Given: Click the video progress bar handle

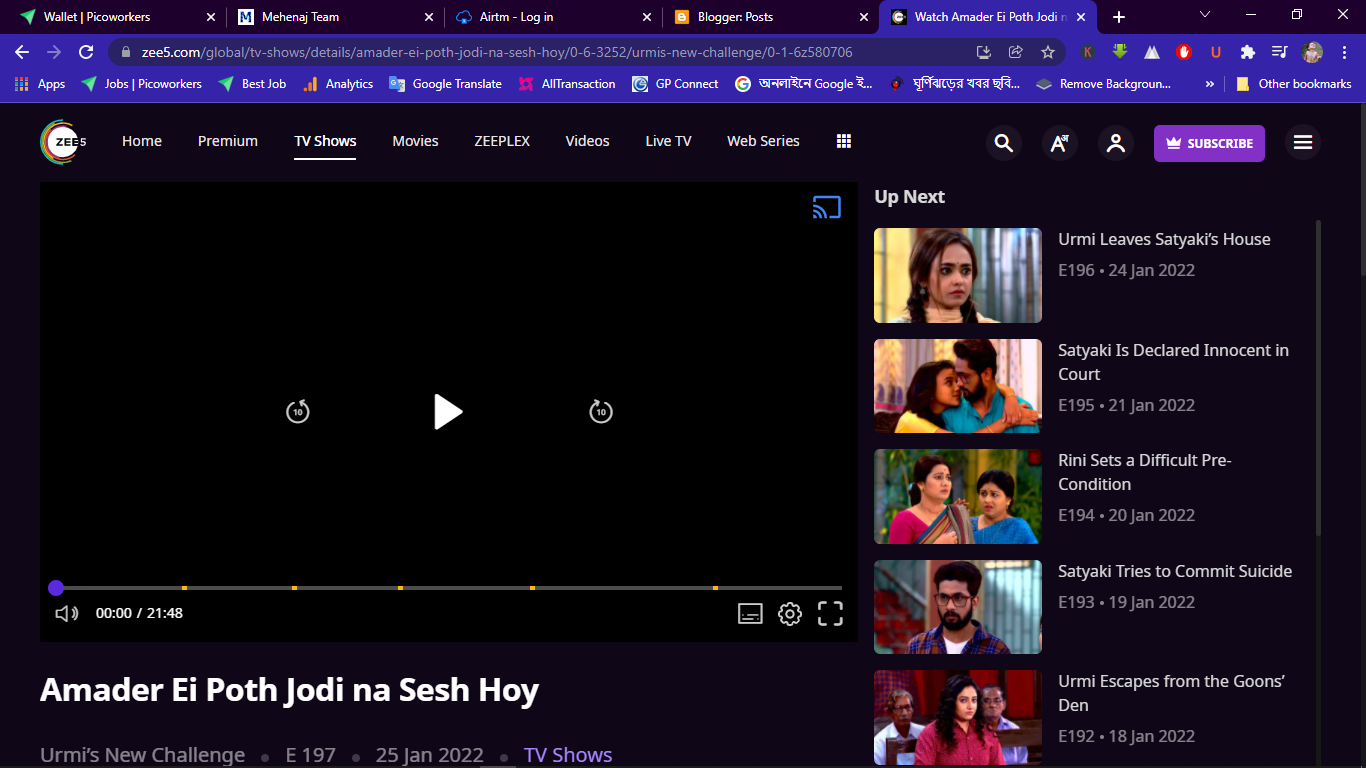Looking at the screenshot, I should pyautogui.click(x=56, y=588).
